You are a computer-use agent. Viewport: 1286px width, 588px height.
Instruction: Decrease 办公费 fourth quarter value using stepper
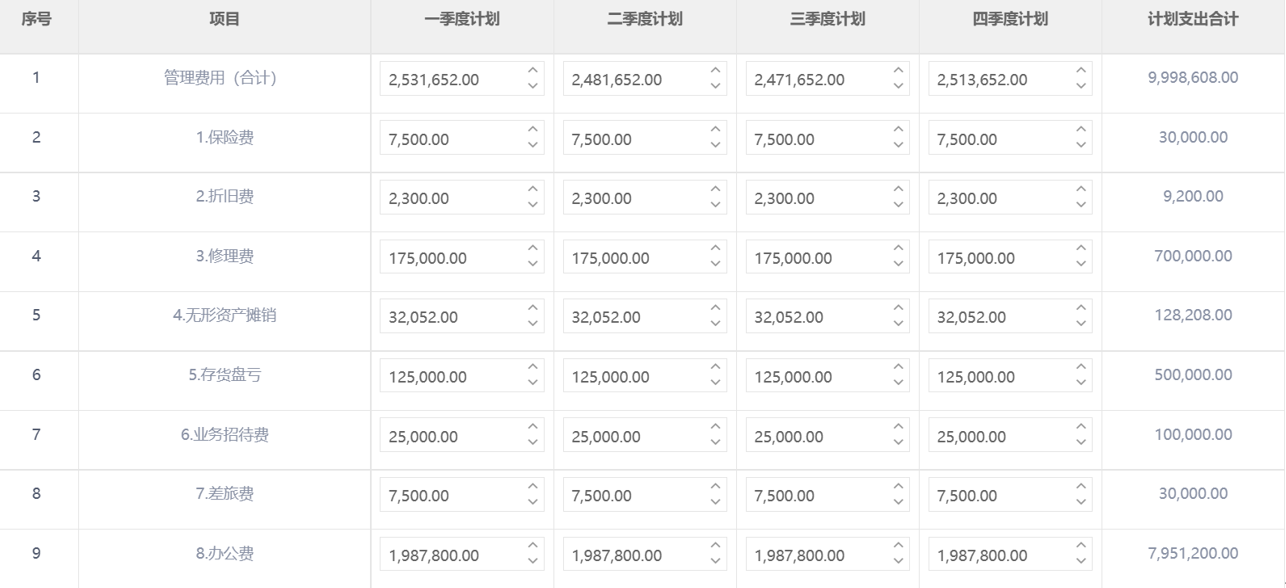tap(1081, 562)
